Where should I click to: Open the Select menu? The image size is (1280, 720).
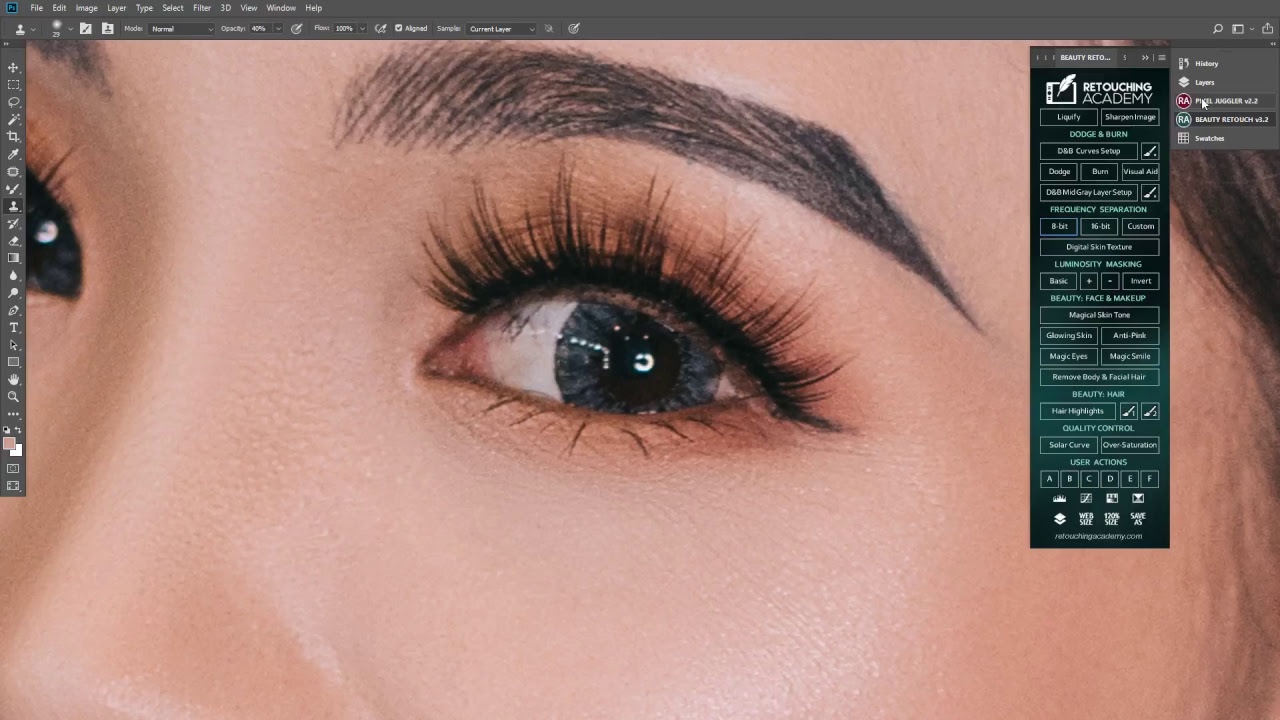pyautogui.click(x=173, y=8)
